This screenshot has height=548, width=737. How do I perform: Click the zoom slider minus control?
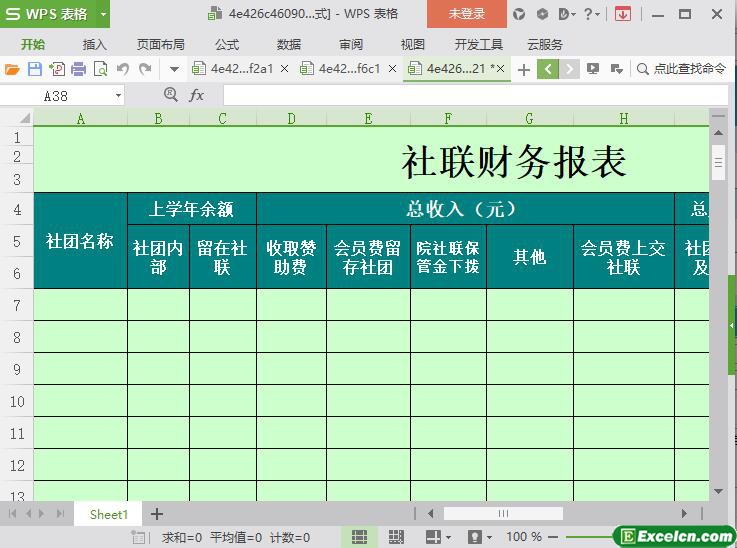[552, 537]
